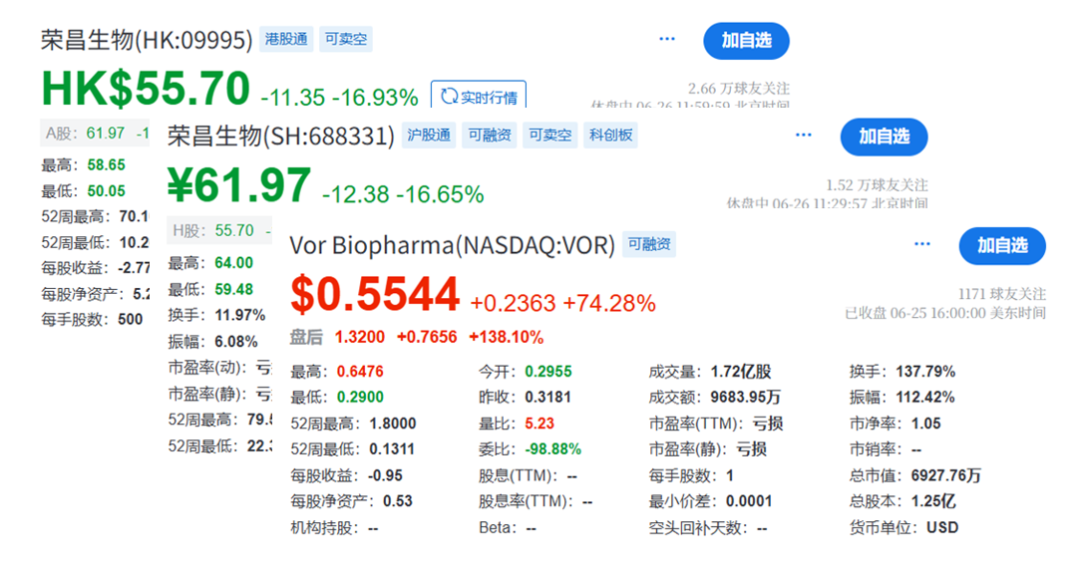Image resolution: width=1080 pixels, height=574 pixels.
Task: Click 每手股数 500 value
Action: (130, 319)
